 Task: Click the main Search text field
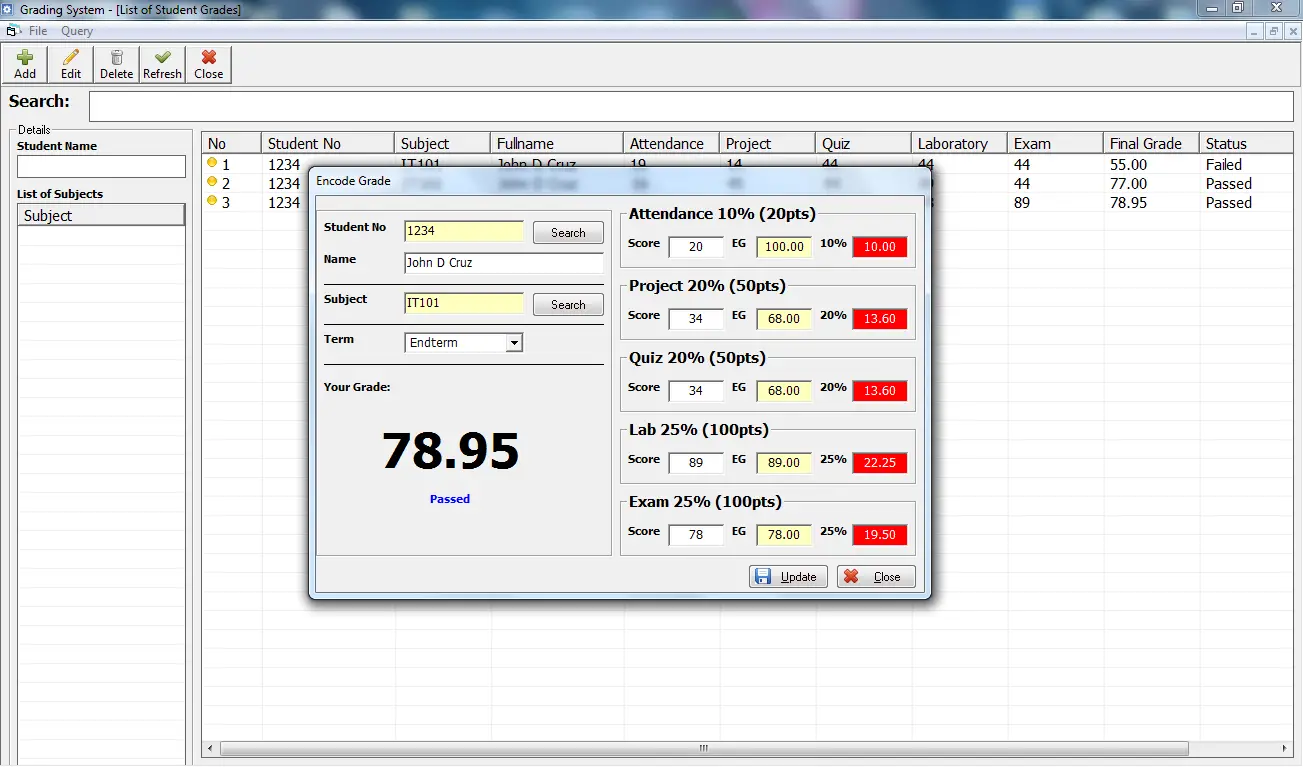(690, 106)
